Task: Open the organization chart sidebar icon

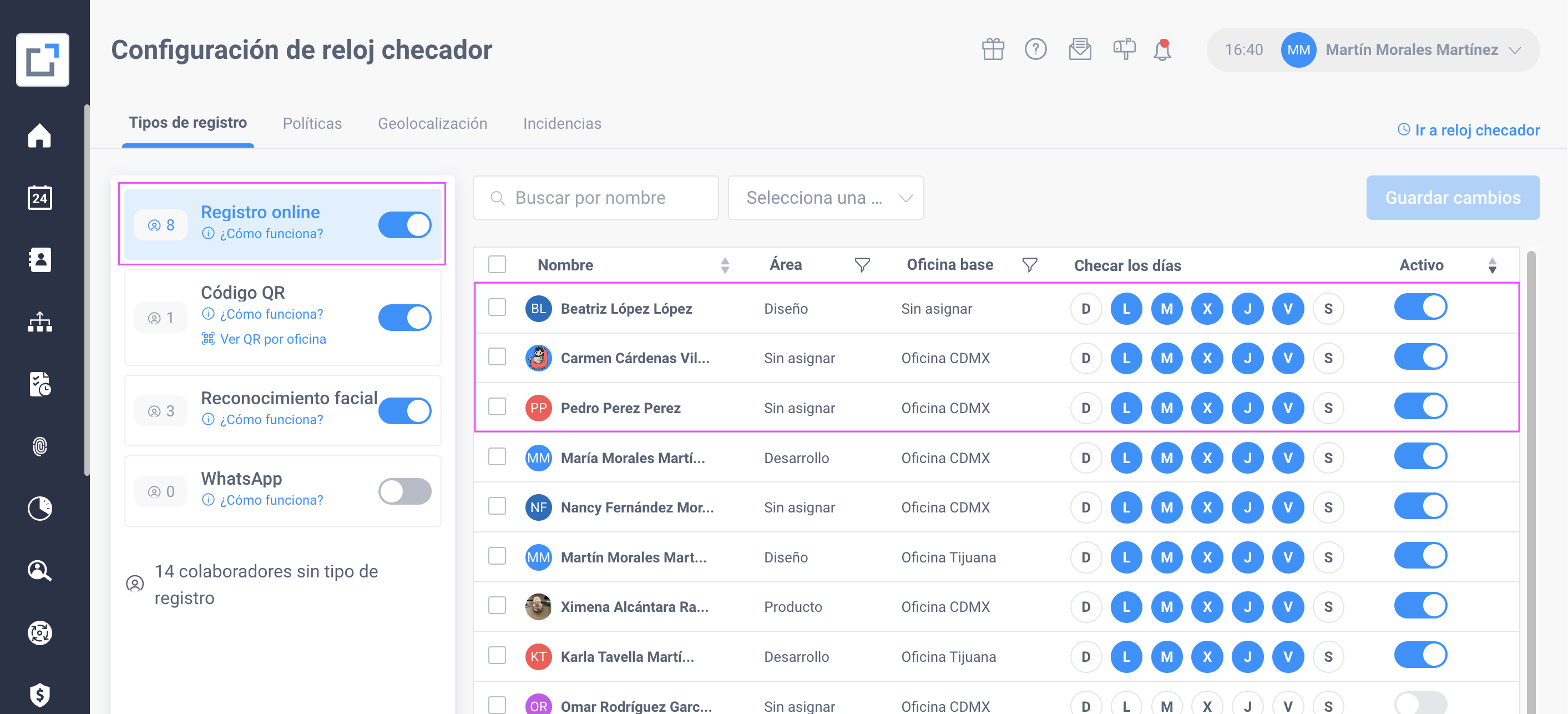Action: pyautogui.click(x=39, y=322)
